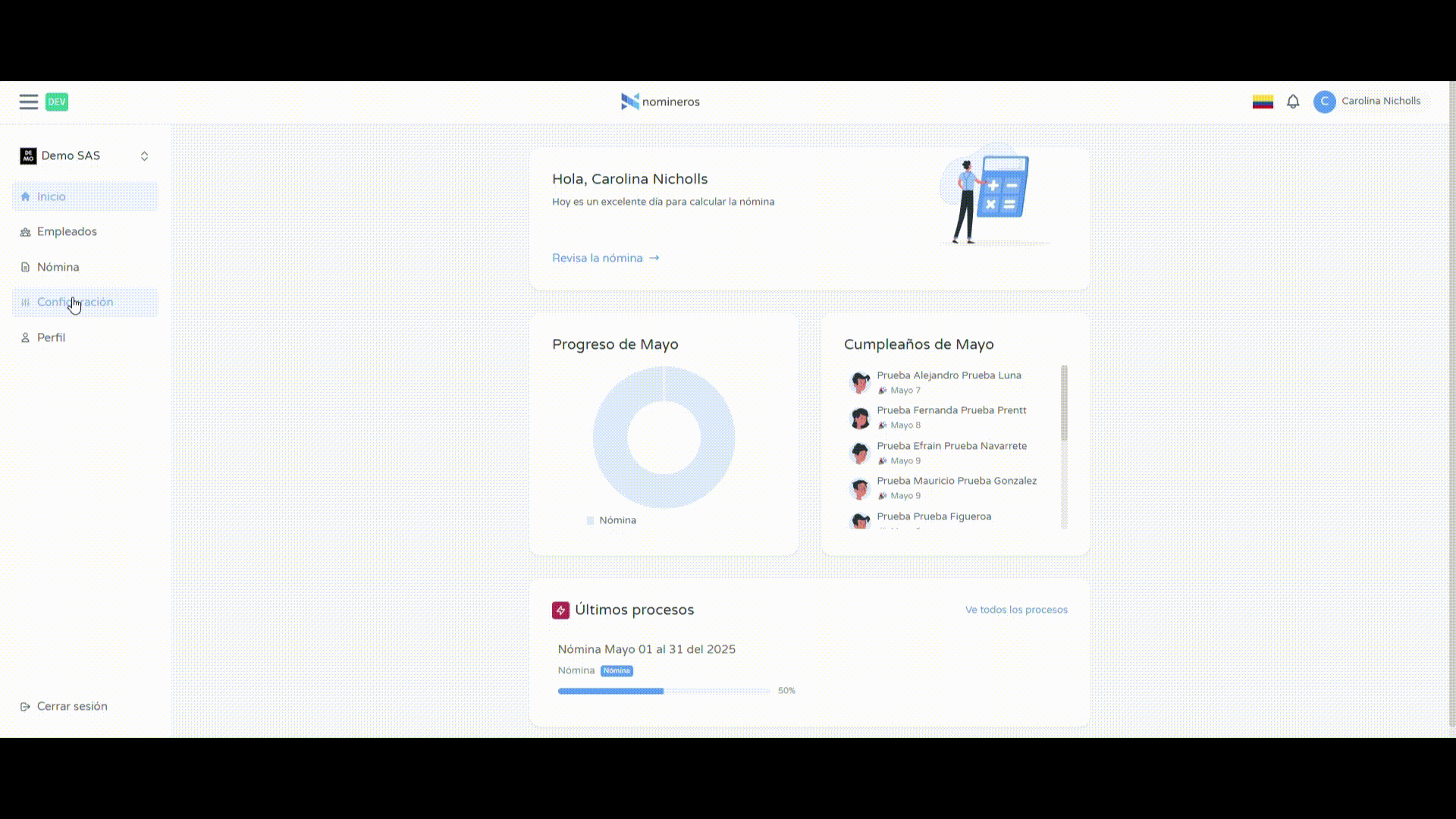This screenshot has width=1456, height=819.
Task: Click the green DEV badge icon
Action: [57, 102]
